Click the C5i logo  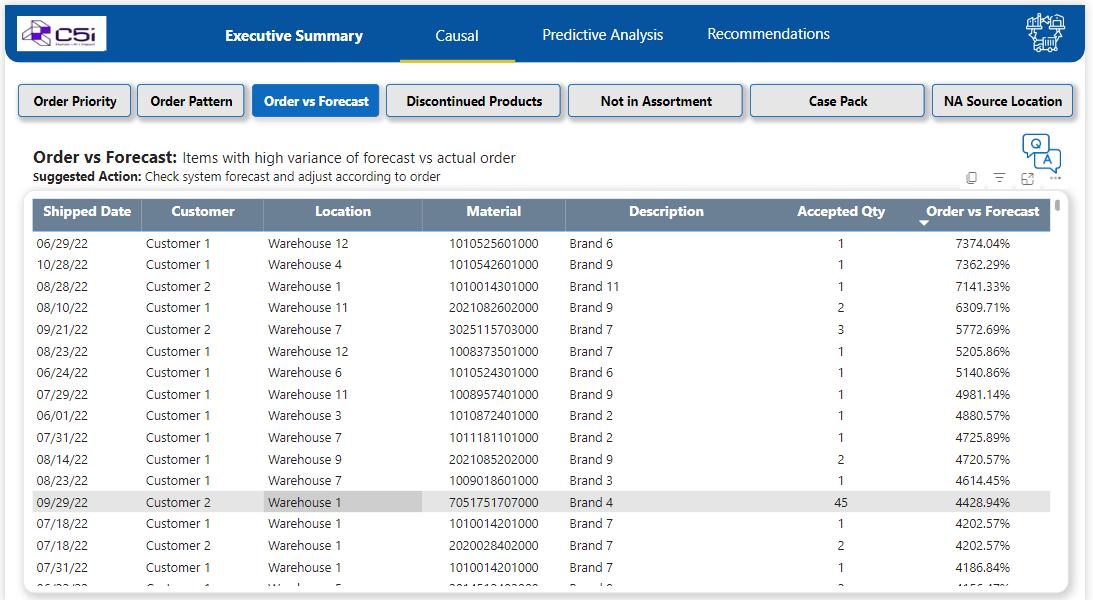(x=62, y=34)
